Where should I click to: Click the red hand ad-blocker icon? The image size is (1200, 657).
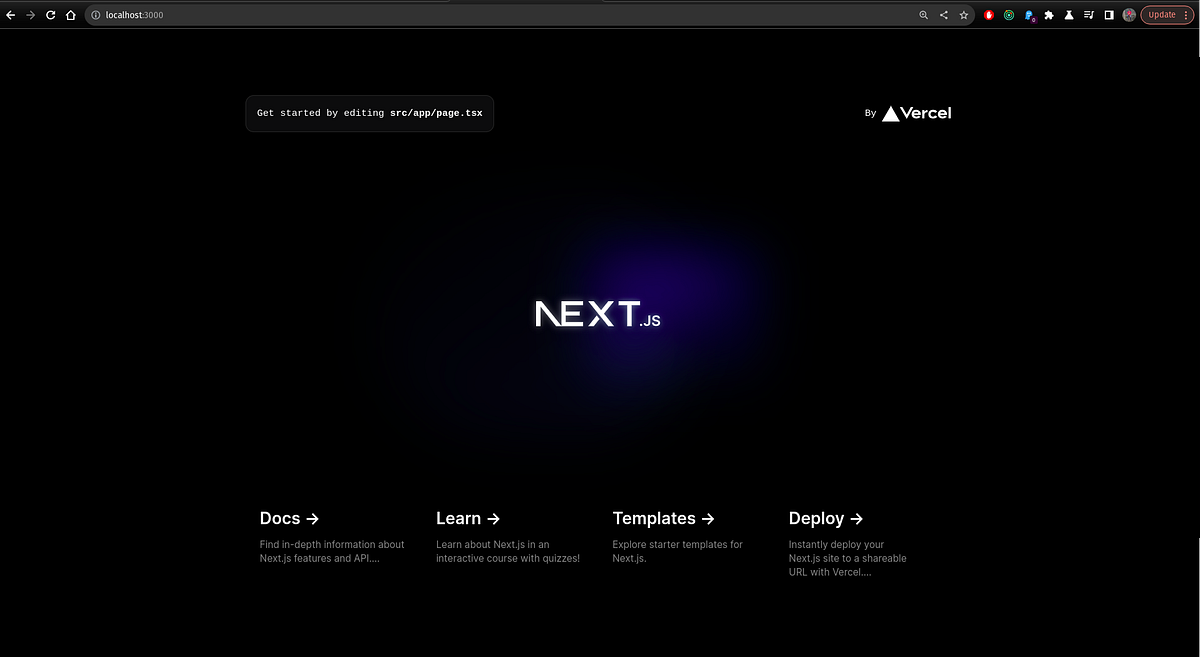pos(988,14)
